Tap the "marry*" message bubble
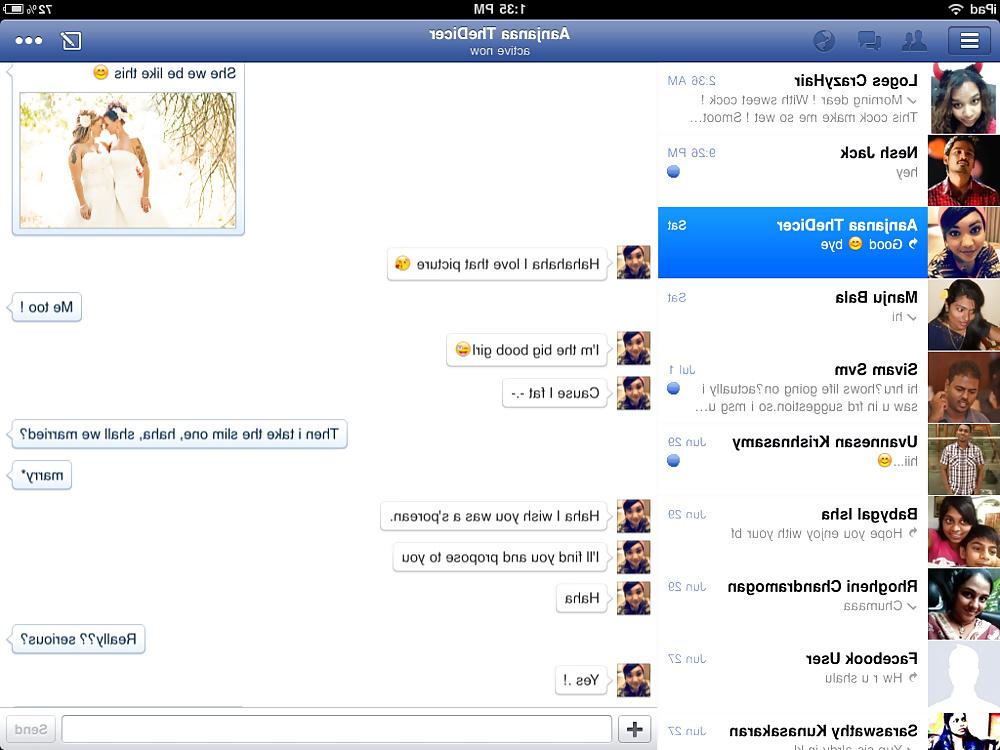1000x750 pixels. coord(41,475)
